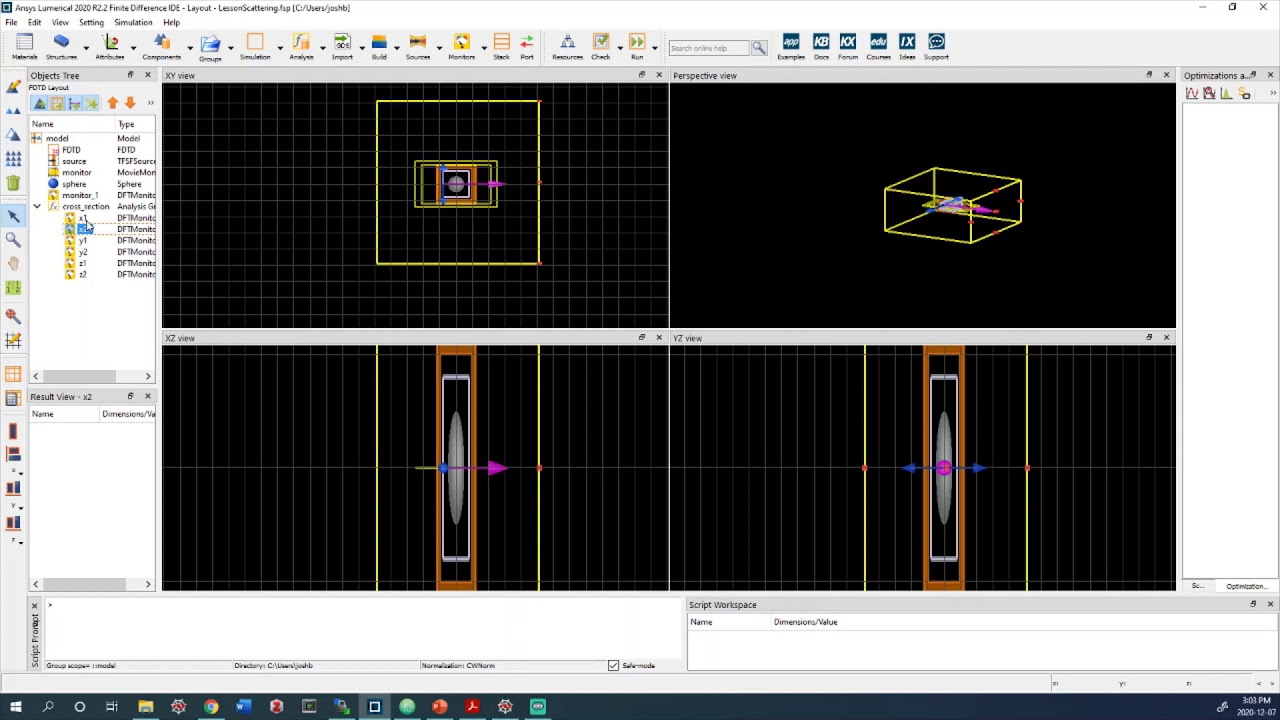Click the Analysis toolbar icon
Image resolution: width=1280 pixels, height=720 pixels.
[301, 42]
